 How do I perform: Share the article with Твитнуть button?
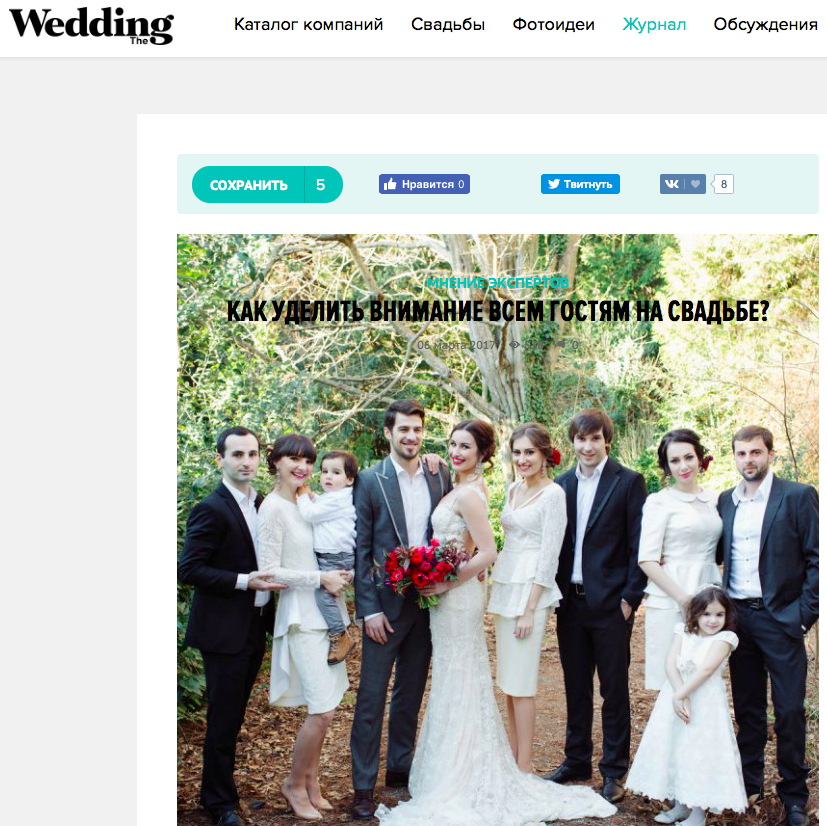[580, 184]
